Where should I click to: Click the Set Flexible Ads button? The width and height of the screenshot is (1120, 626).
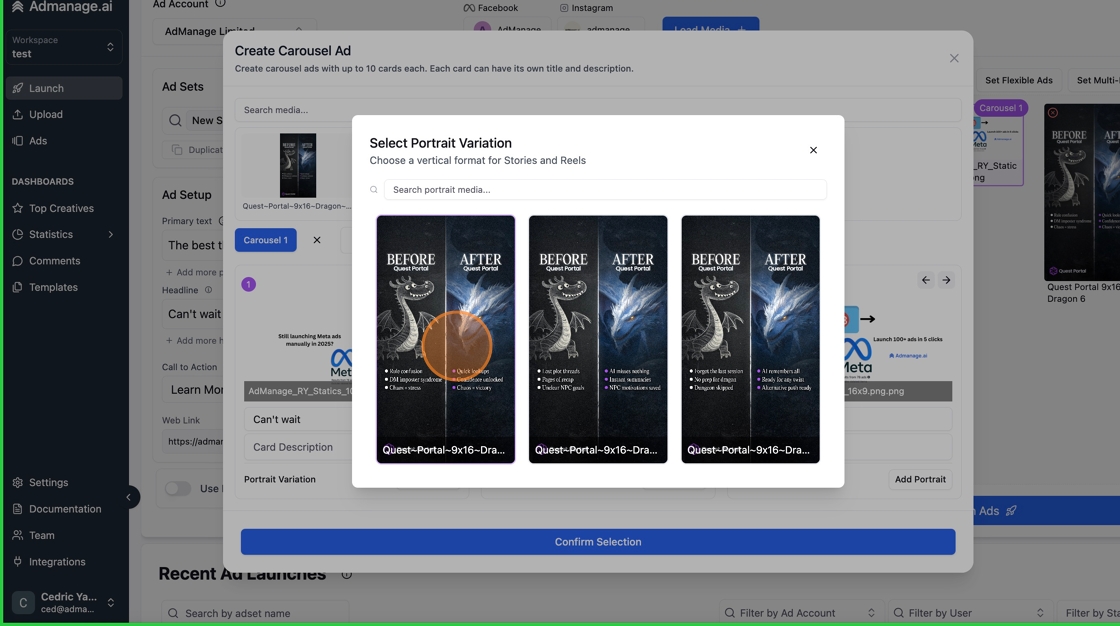[x=1019, y=80]
